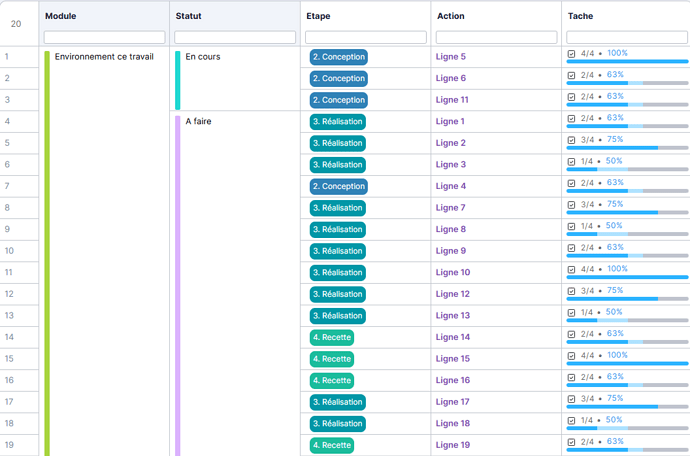Click the task checklist icon for Ligne 13
The width and height of the screenshot is (690, 456).
point(571,312)
